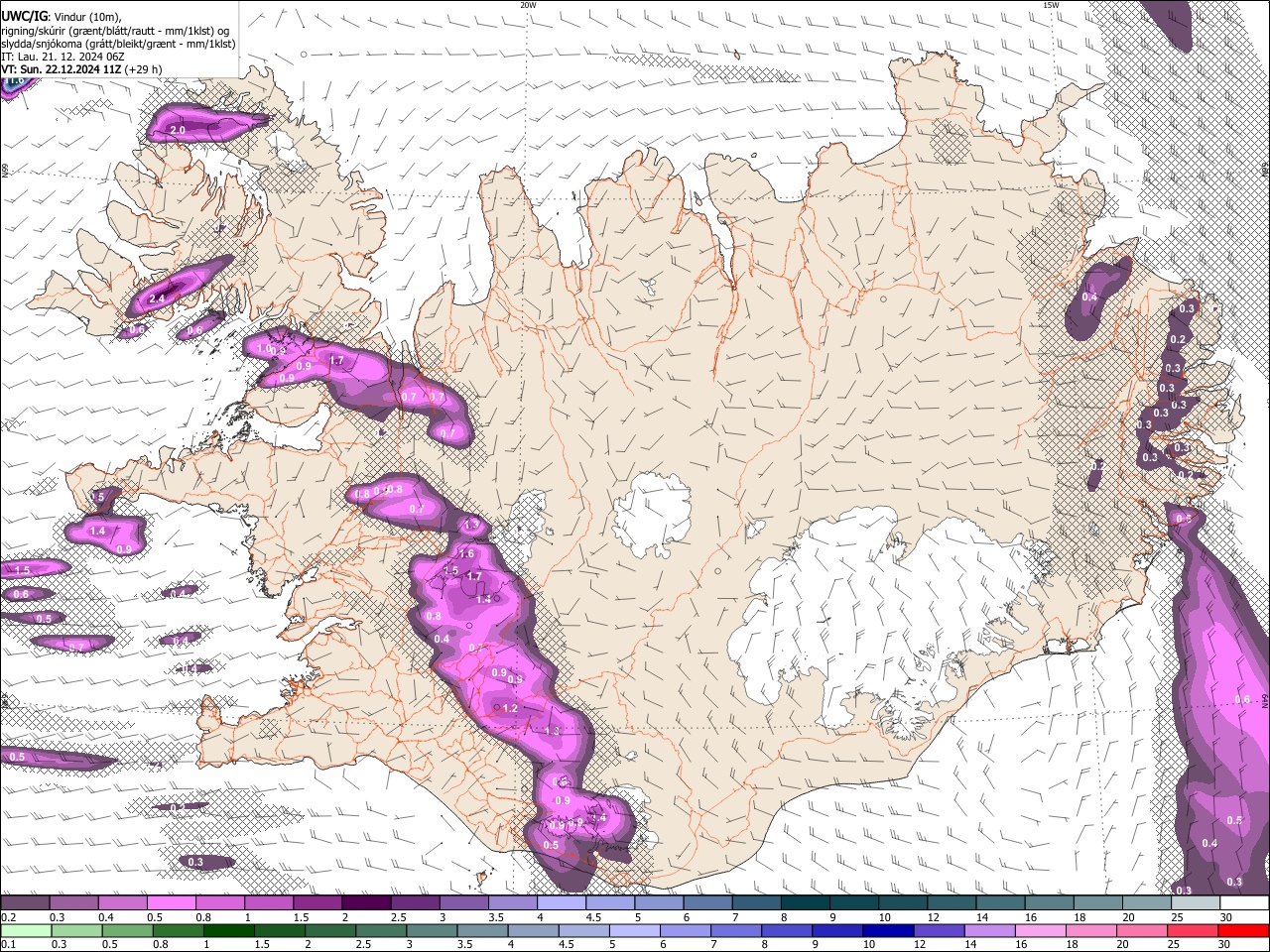The height and width of the screenshot is (952, 1270).
Task: Click pale green bottom-row swatch after 0.1
Action: (25, 930)
